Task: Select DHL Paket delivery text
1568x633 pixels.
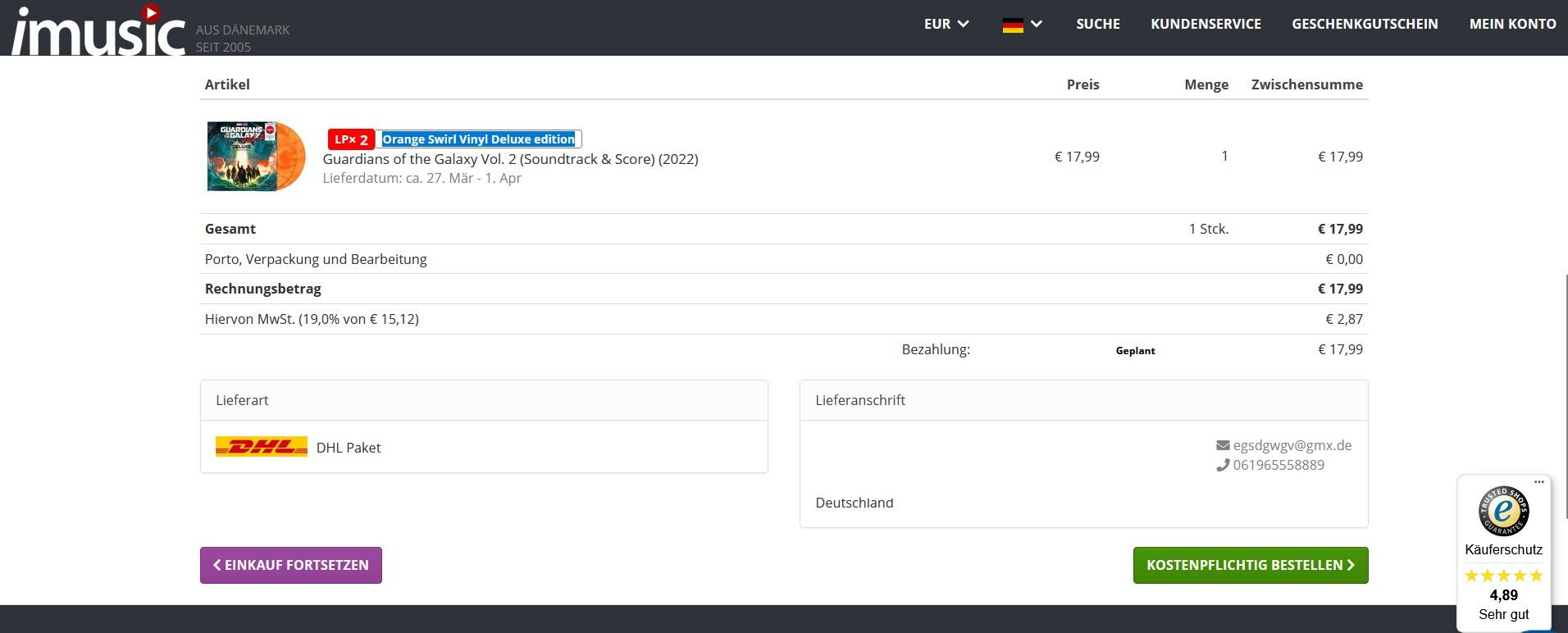Action: [x=349, y=448]
